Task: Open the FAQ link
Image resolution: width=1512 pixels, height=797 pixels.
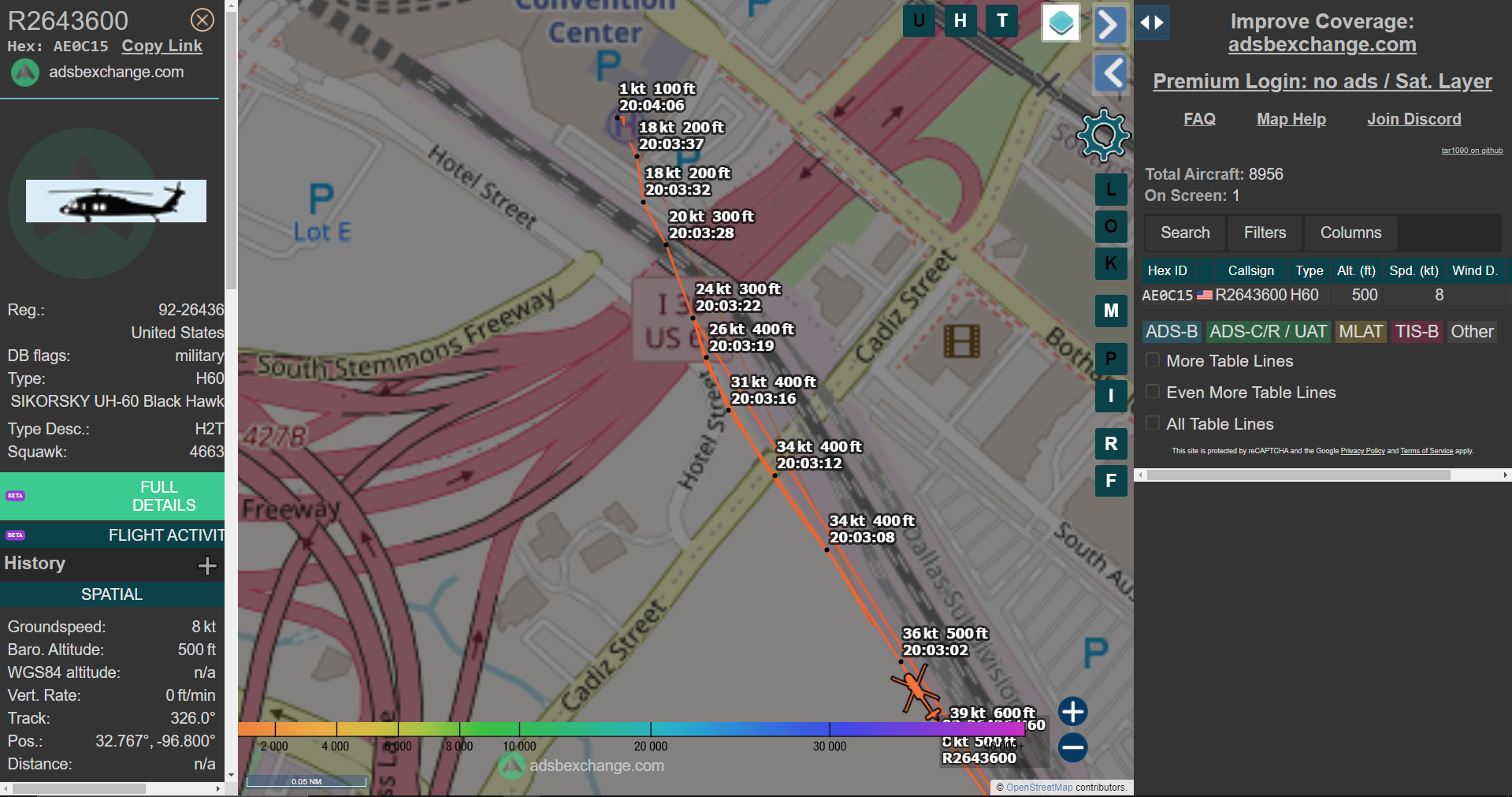Action: pyautogui.click(x=1199, y=119)
